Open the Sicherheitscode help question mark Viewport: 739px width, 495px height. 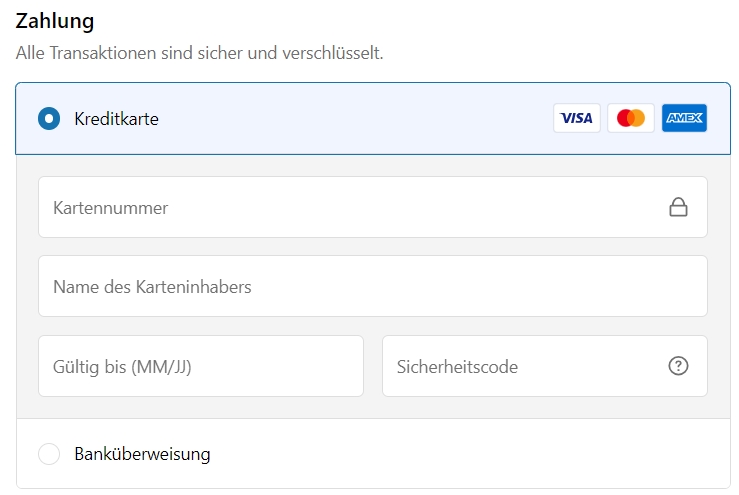(x=678, y=366)
